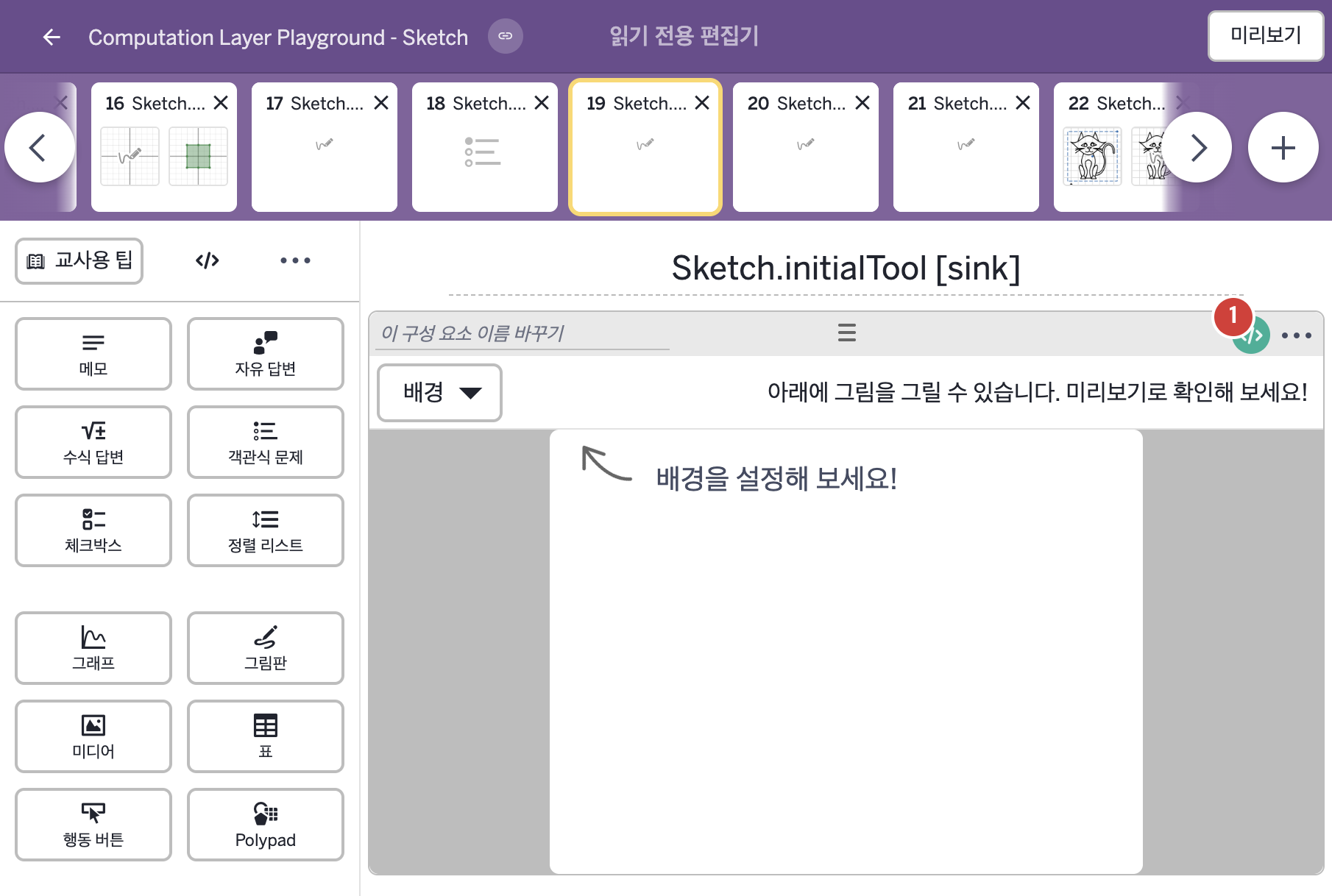Viewport: 1332px width, 896px height.
Task: Add a 자유 답변 free response component
Action: pos(266,354)
